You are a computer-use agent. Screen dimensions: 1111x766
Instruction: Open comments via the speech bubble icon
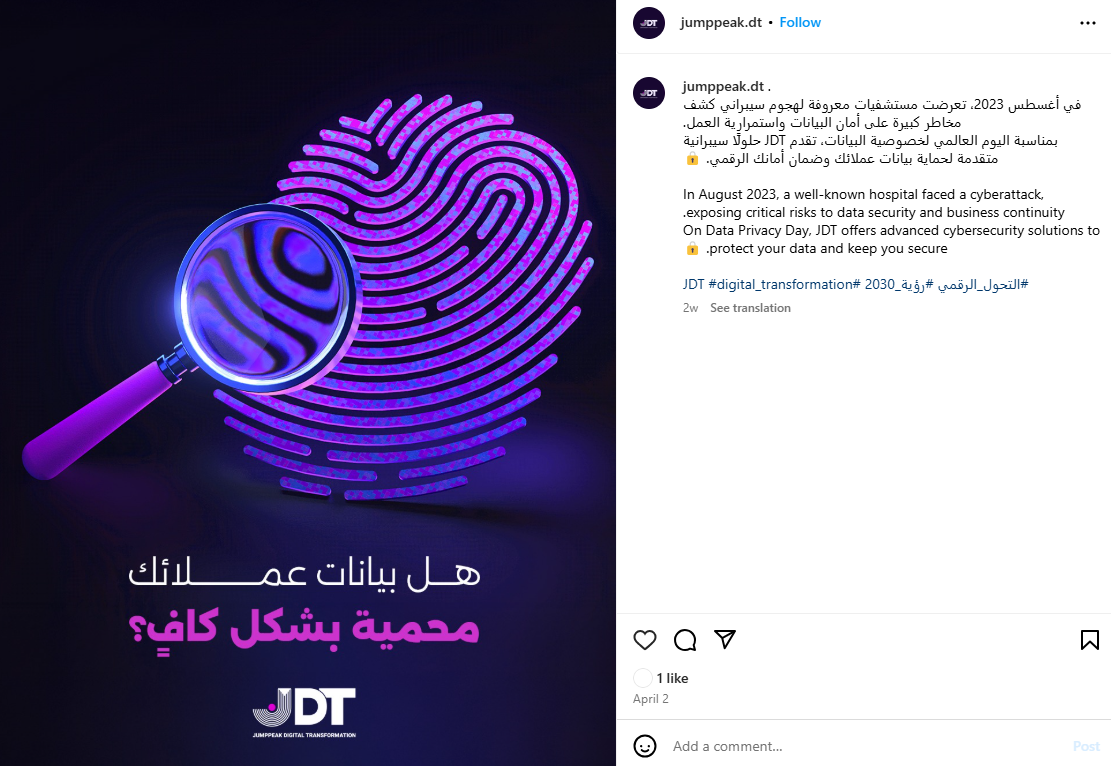(684, 640)
